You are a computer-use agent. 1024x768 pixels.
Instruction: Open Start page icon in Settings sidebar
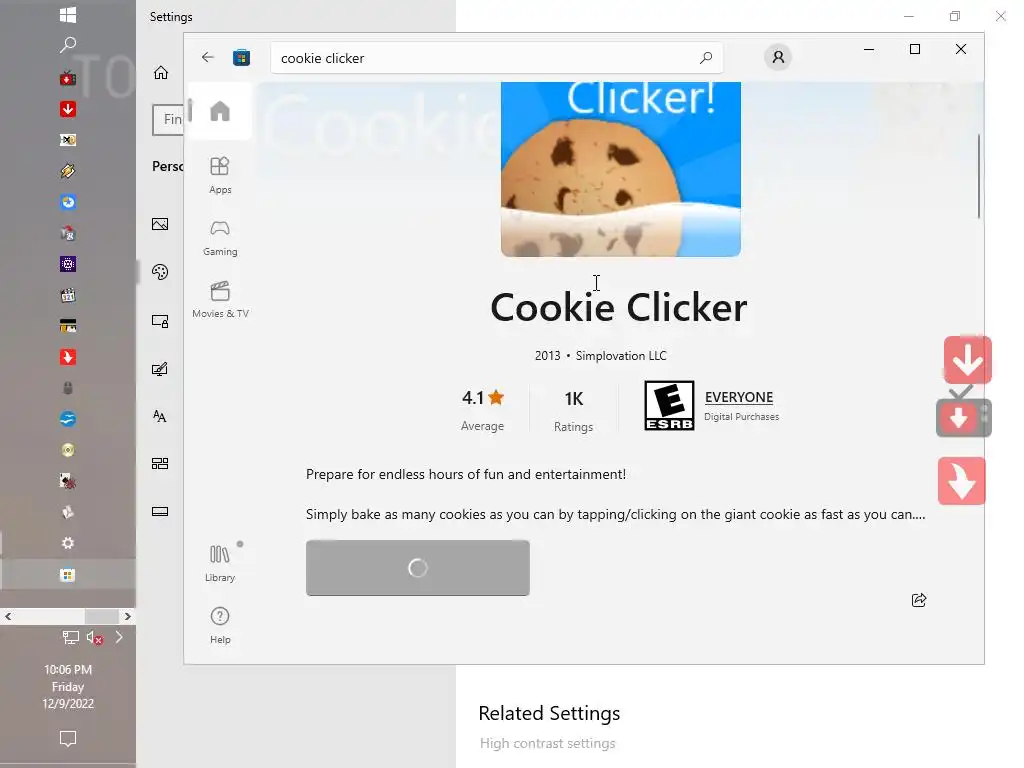point(160,464)
